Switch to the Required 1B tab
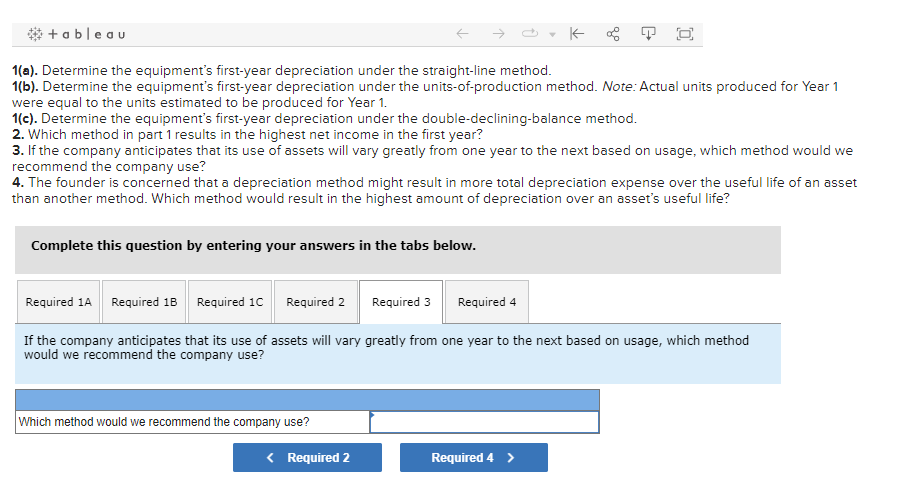 pyautogui.click(x=144, y=302)
